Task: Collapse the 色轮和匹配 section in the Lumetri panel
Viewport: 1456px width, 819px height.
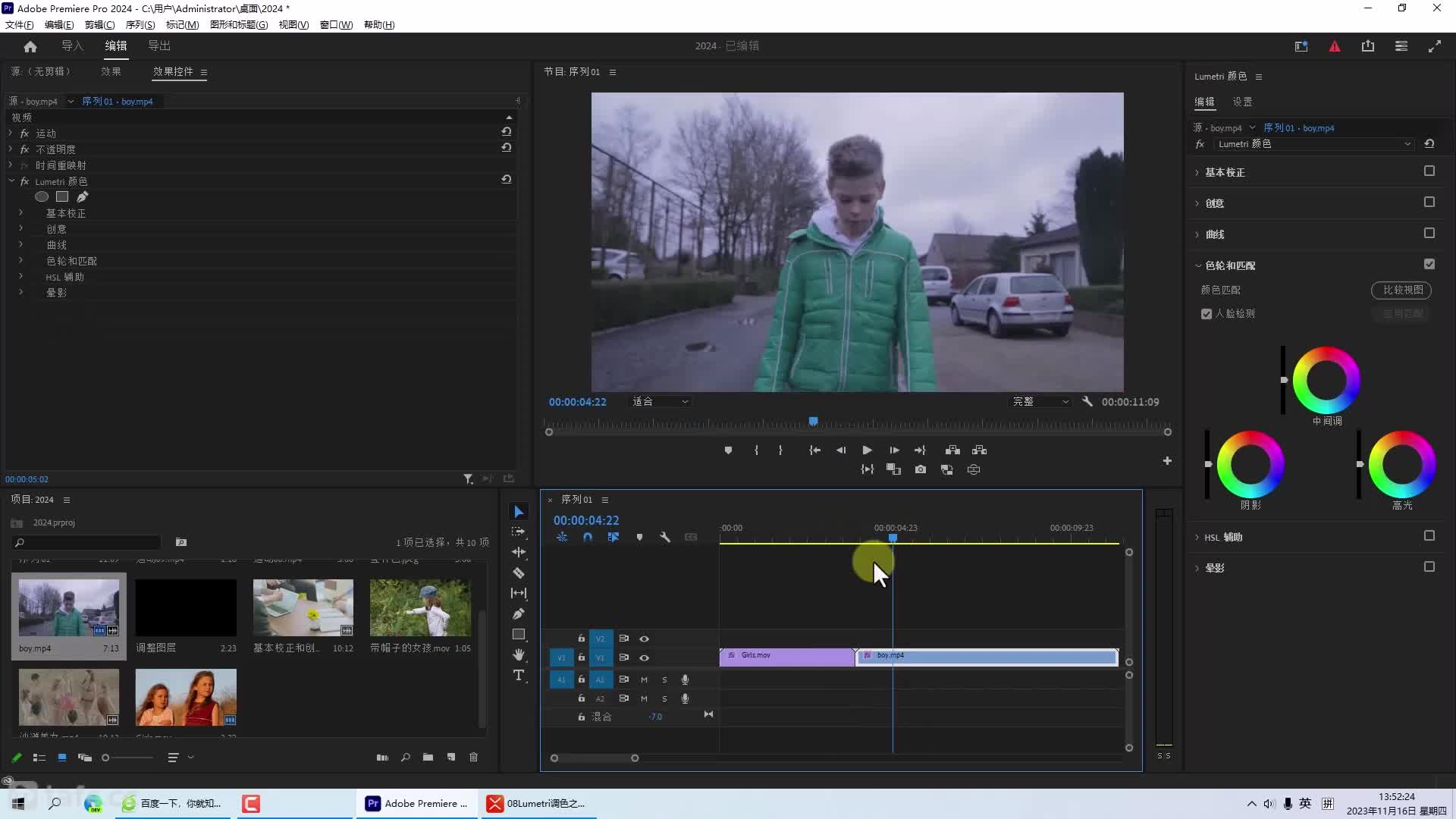Action: click(1197, 266)
